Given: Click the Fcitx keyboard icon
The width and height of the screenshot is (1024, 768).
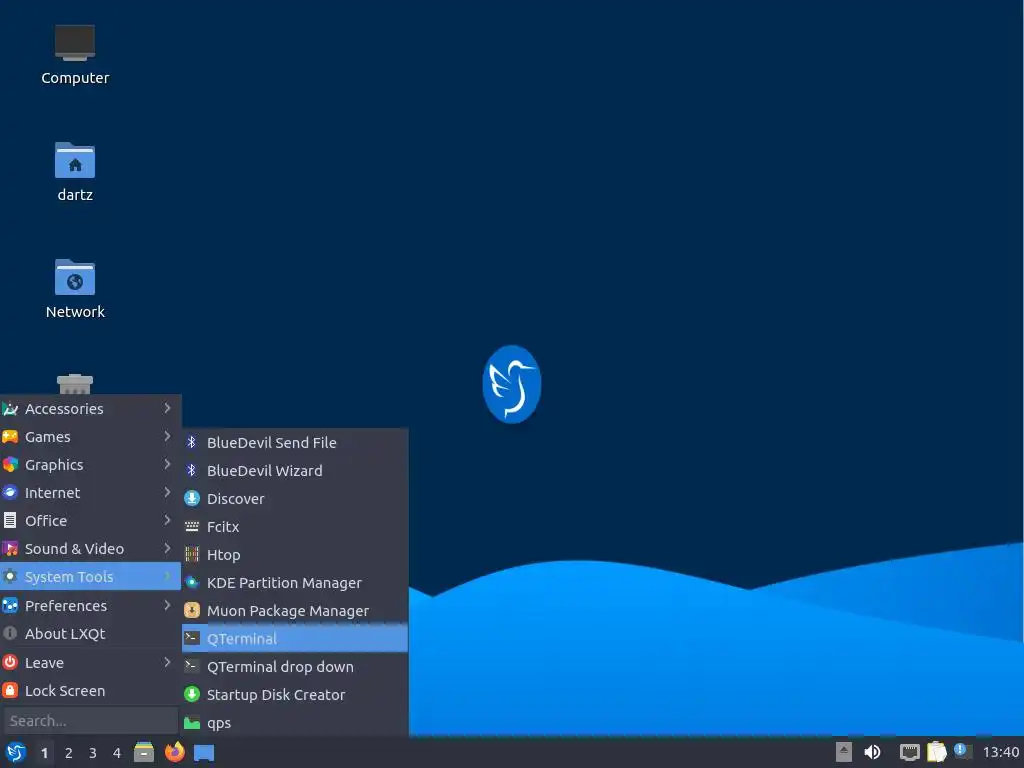Looking at the screenshot, I should pos(191,526).
